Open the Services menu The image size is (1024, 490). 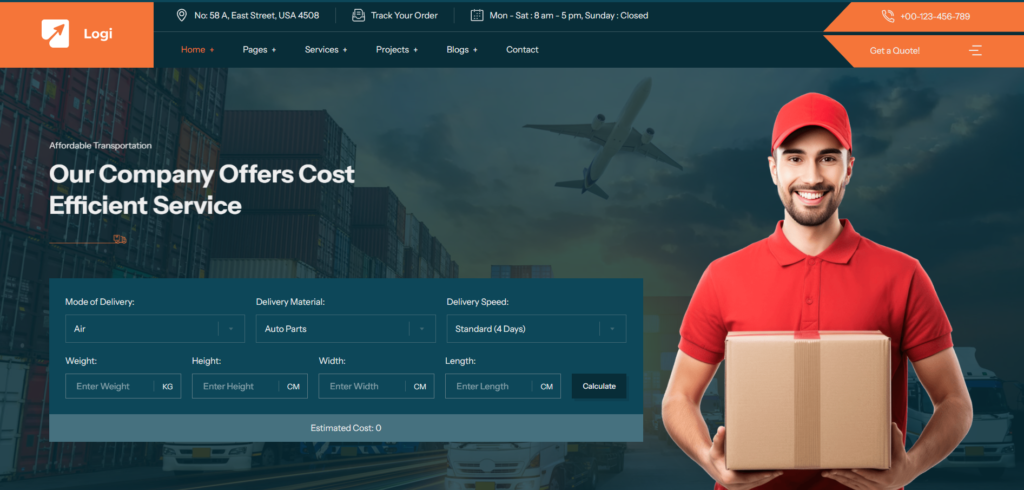(326, 50)
